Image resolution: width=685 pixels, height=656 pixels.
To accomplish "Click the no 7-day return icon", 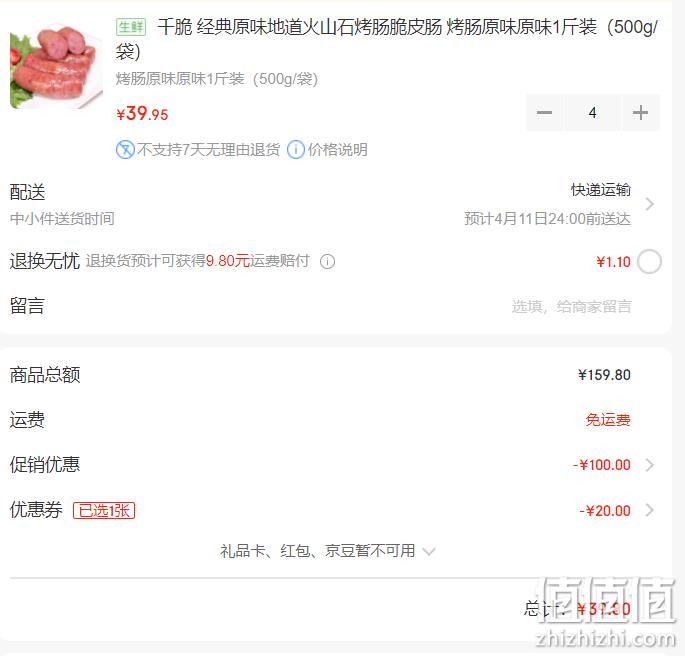I will [x=125, y=150].
